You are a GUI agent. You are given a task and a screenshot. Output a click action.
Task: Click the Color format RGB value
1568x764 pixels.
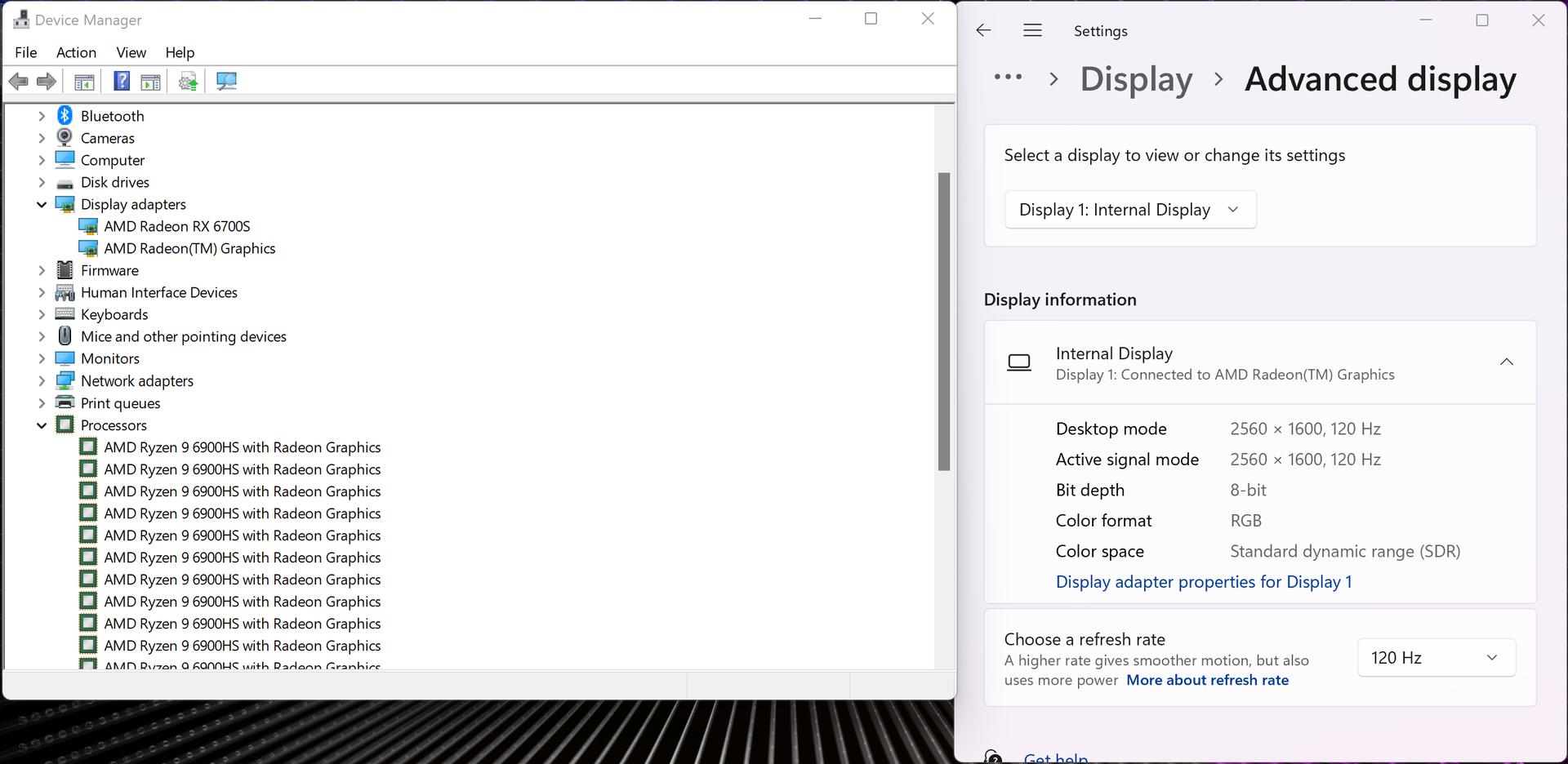click(x=1245, y=521)
